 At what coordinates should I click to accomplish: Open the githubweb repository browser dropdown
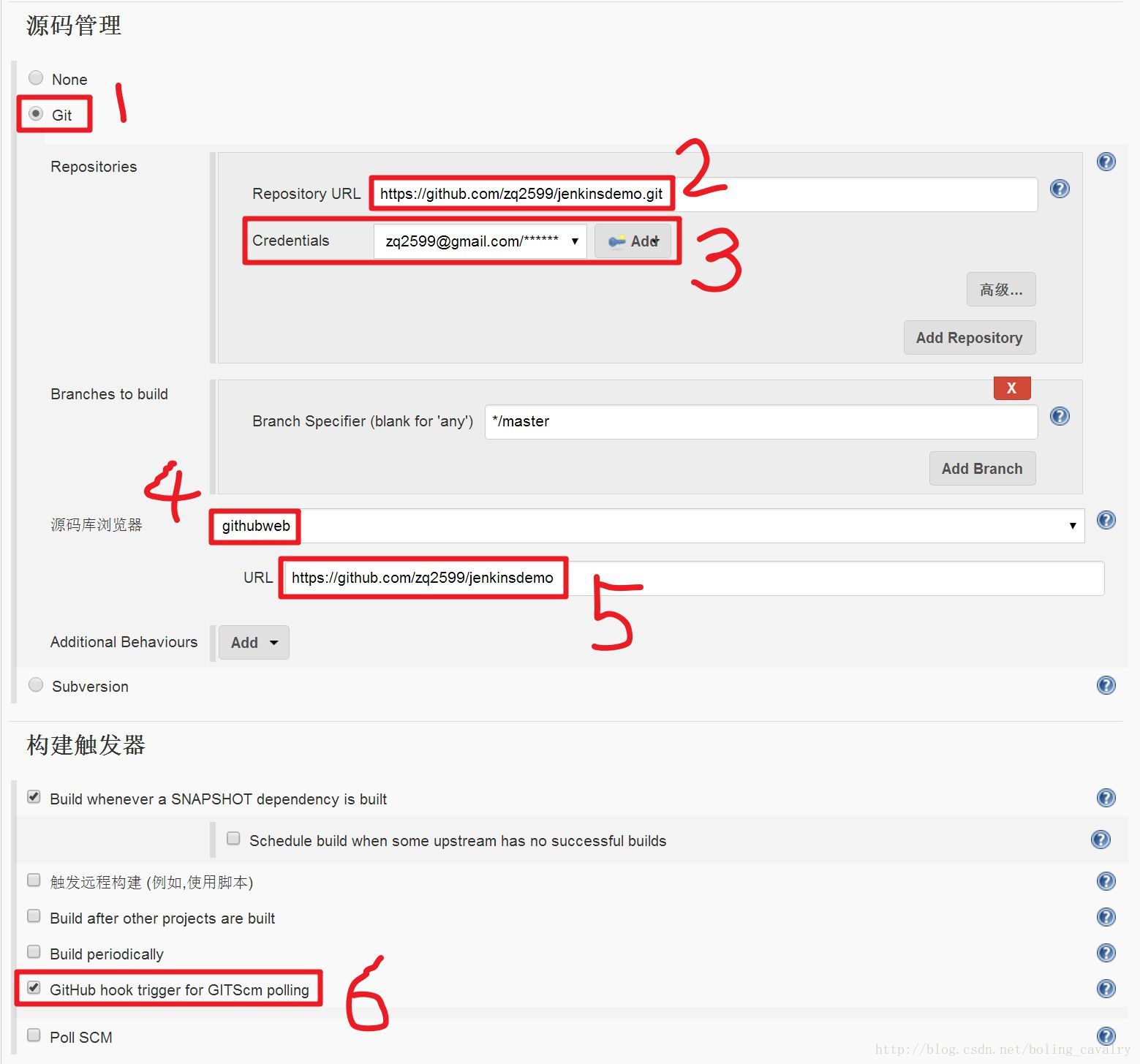pos(647,526)
